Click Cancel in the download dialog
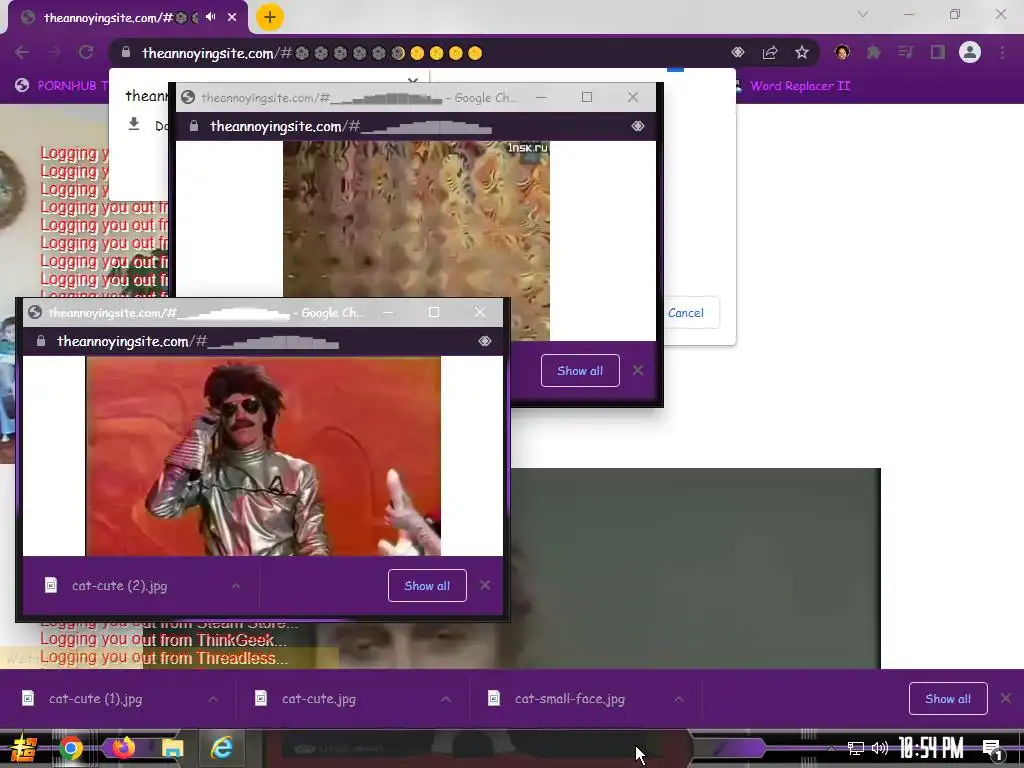Image resolution: width=1024 pixels, height=768 pixels. pyautogui.click(x=686, y=313)
